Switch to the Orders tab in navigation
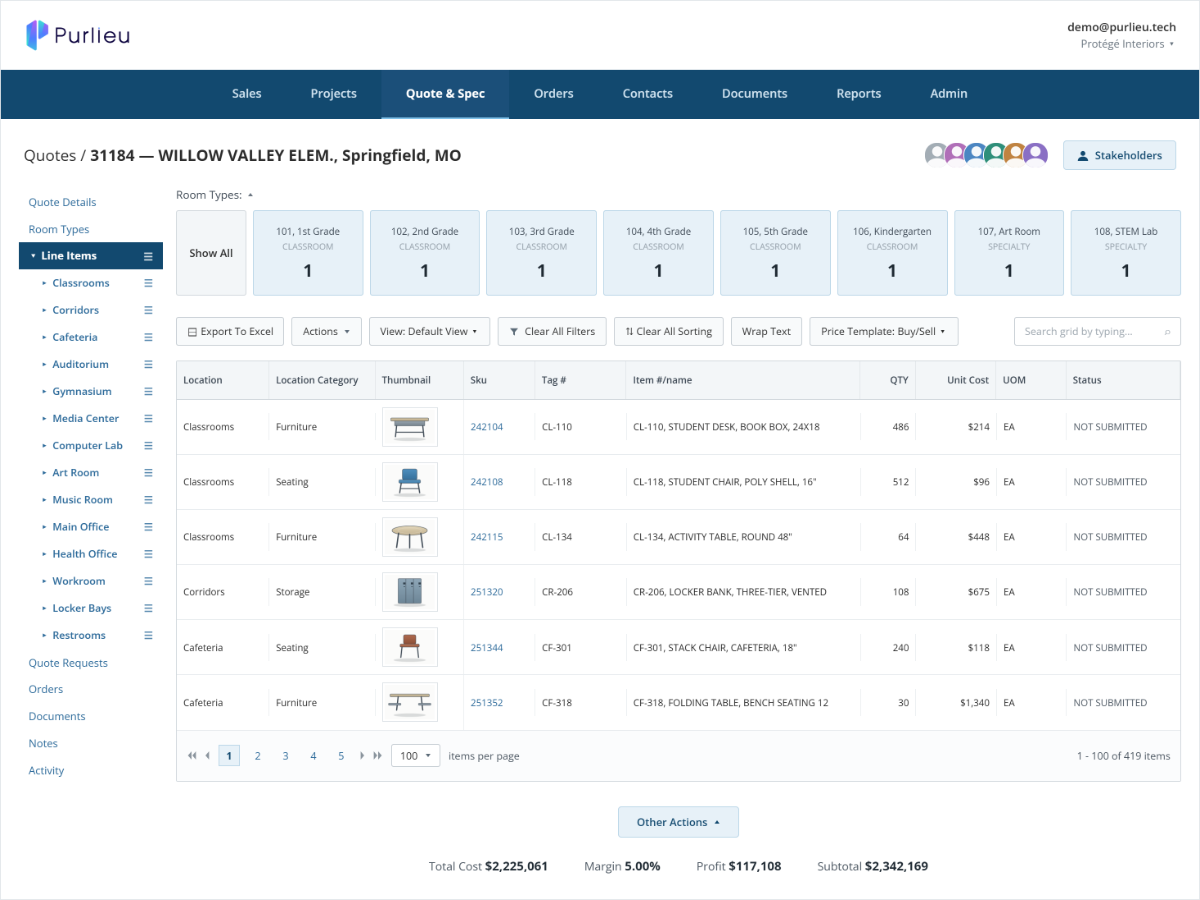The height and width of the screenshot is (900, 1200). click(x=553, y=94)
